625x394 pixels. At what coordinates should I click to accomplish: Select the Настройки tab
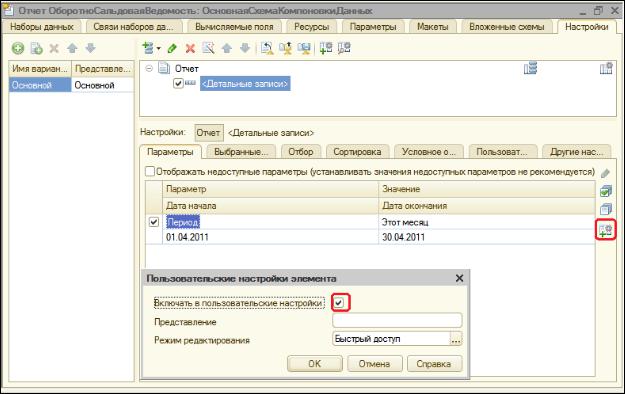click(587, 27)
